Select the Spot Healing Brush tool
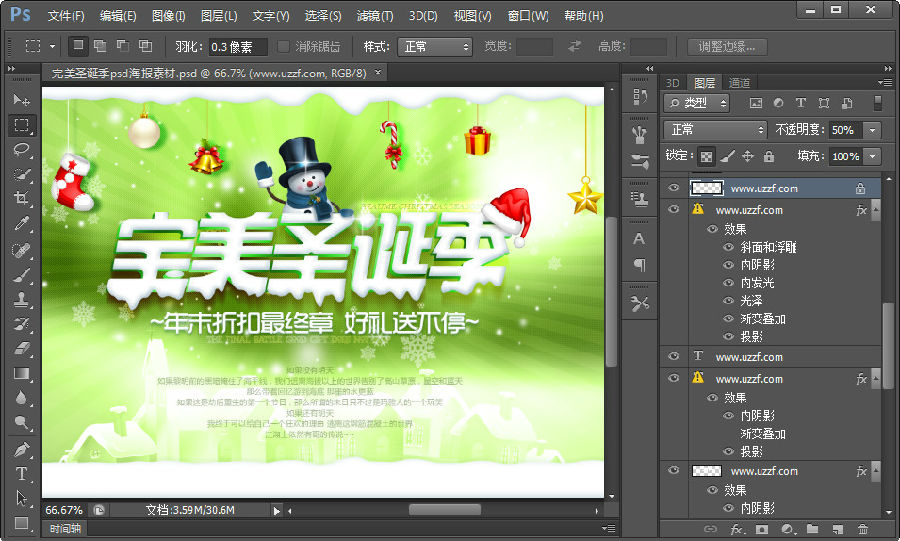900x541 pixels. 22,250
